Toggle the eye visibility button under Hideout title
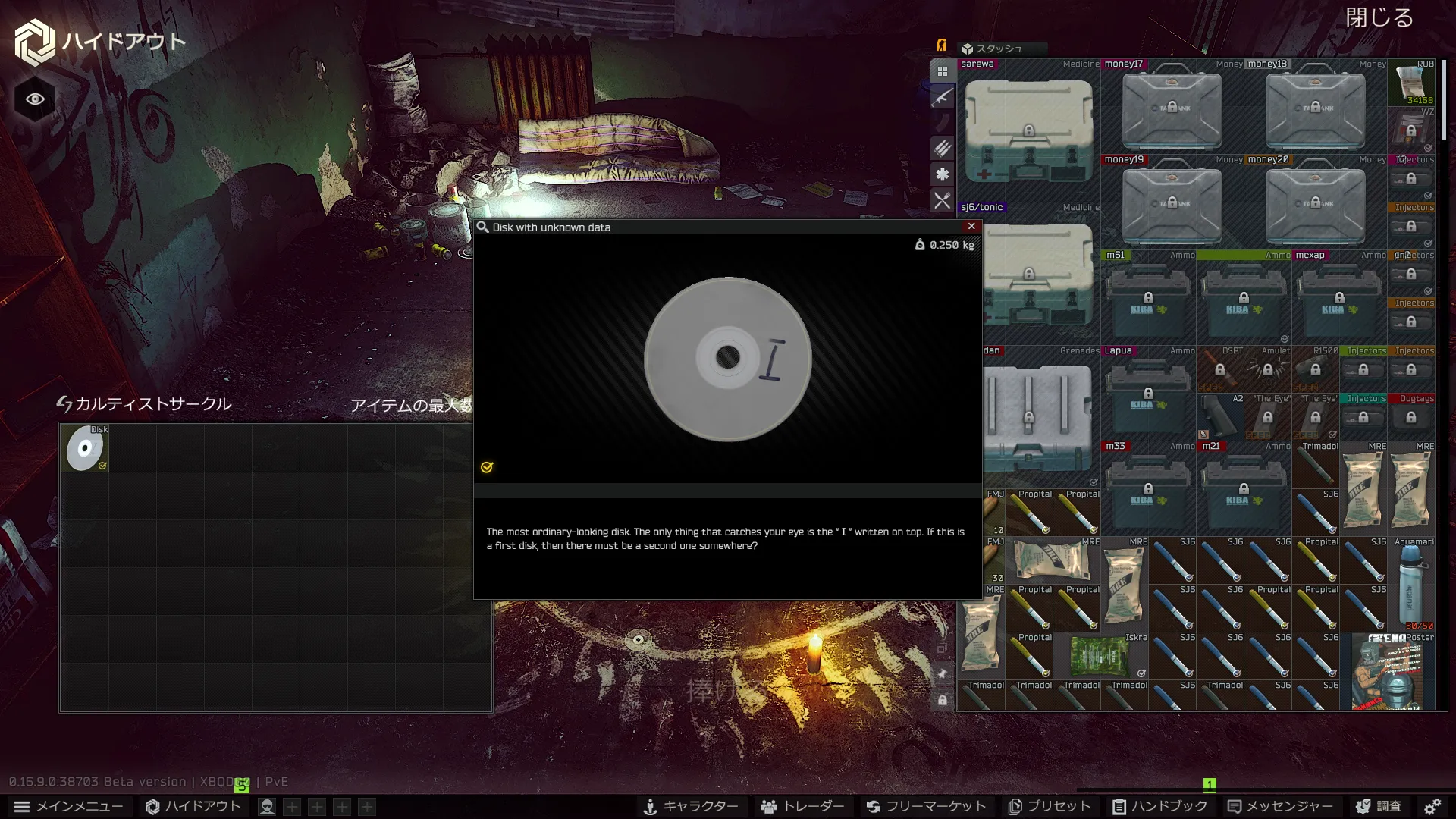Image resolution: width=1456 pixels, height=819 pixels. click(x=35, y=99)
